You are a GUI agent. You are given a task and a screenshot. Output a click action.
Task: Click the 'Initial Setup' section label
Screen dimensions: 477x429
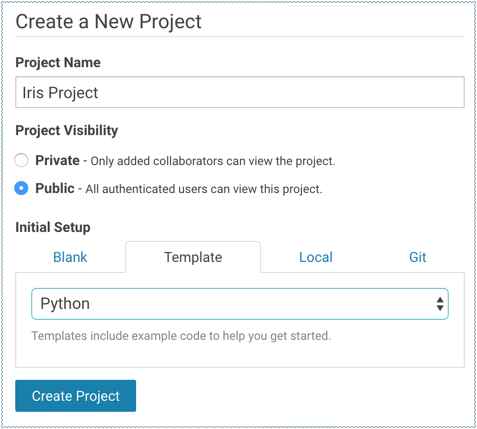point(53,227)
